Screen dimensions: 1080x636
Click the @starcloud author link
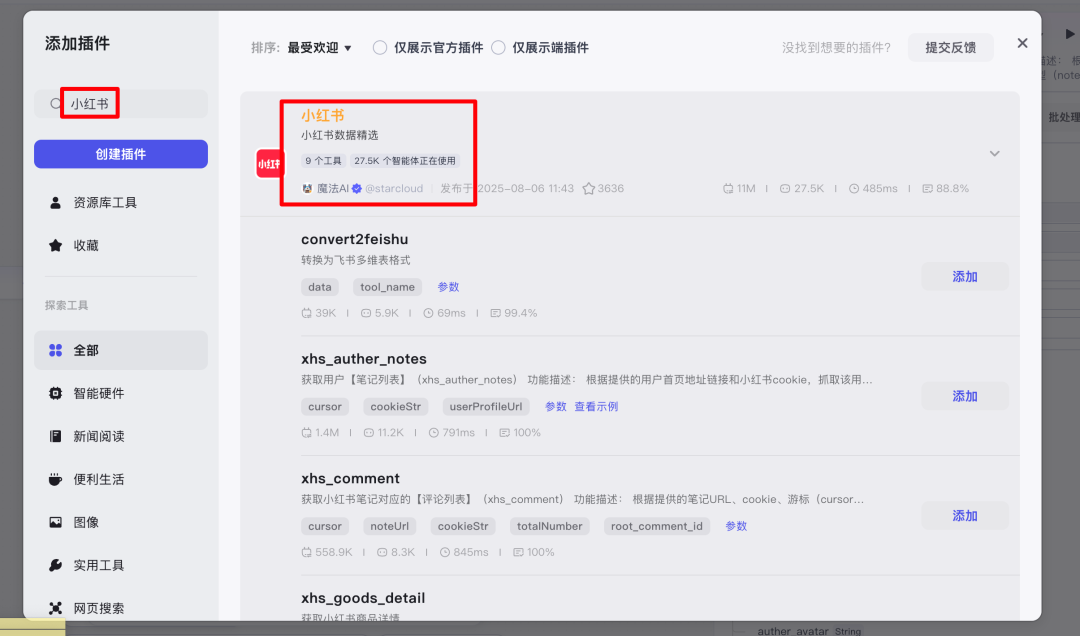click(x=394, y=188)
